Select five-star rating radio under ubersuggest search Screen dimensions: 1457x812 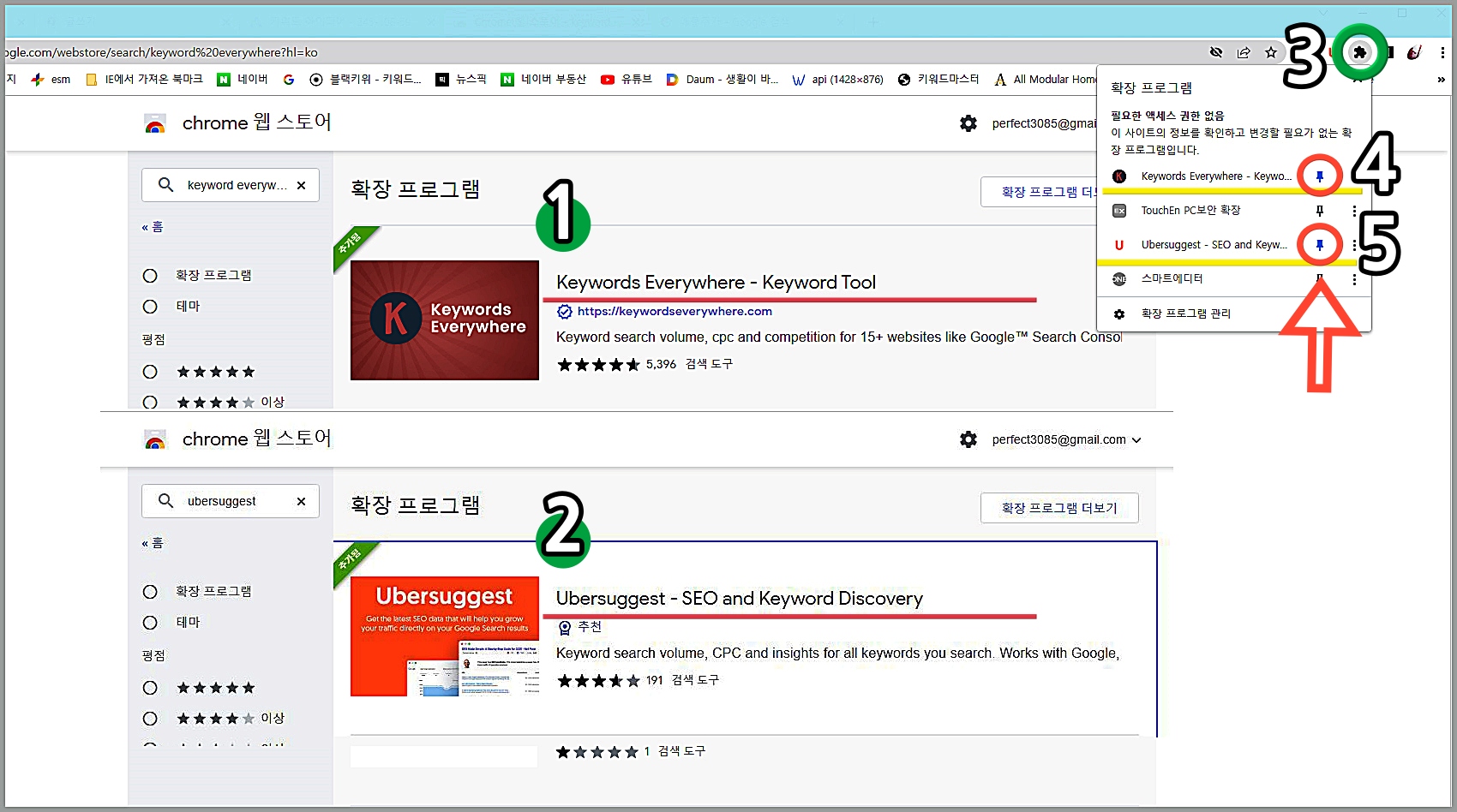tap(150, 688)
